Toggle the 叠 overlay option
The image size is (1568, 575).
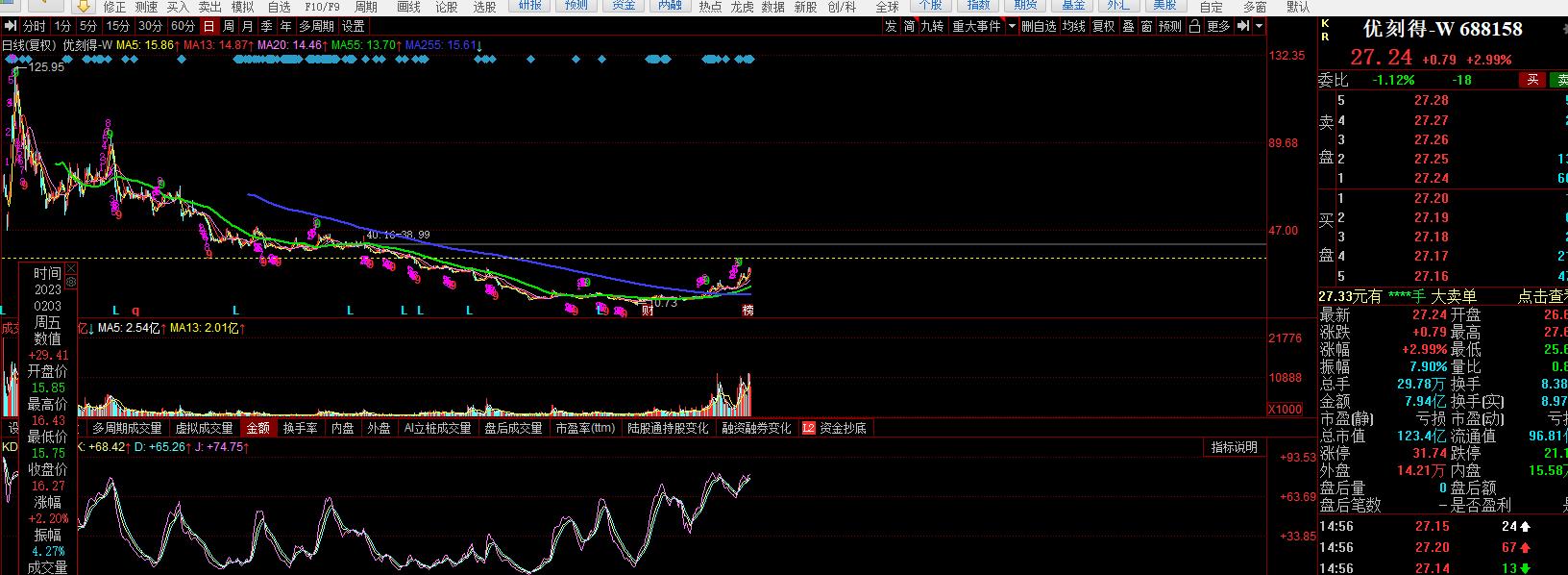(x=1128, y=27)
